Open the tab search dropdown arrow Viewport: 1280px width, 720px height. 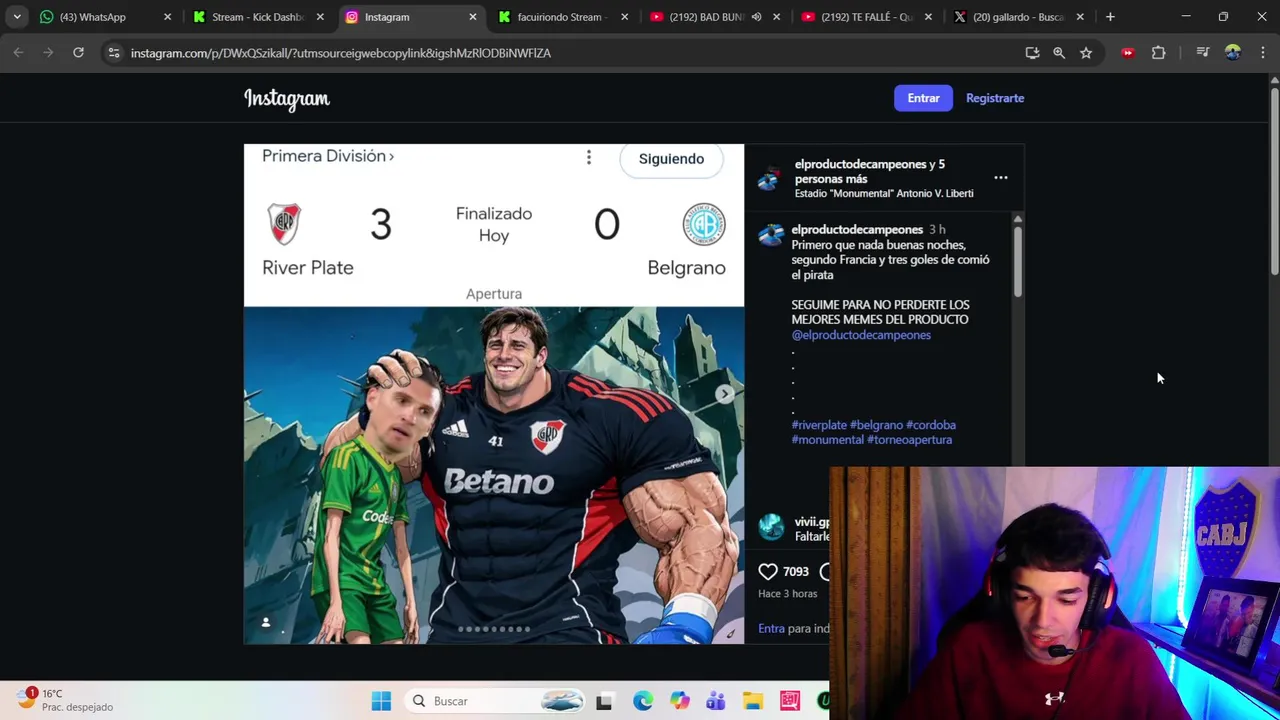[x=17, y=17]
